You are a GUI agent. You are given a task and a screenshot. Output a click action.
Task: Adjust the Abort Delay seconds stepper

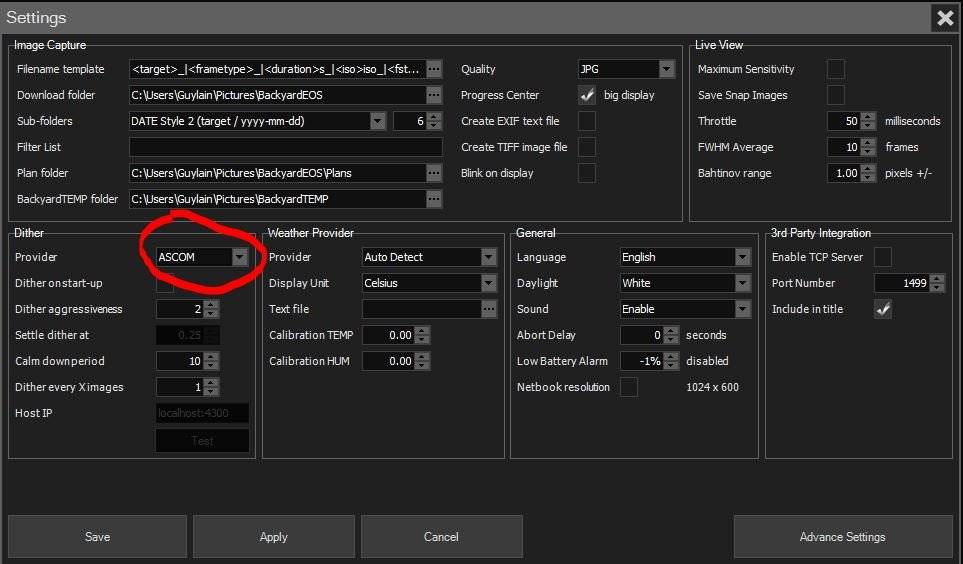[x=671, y=335]
